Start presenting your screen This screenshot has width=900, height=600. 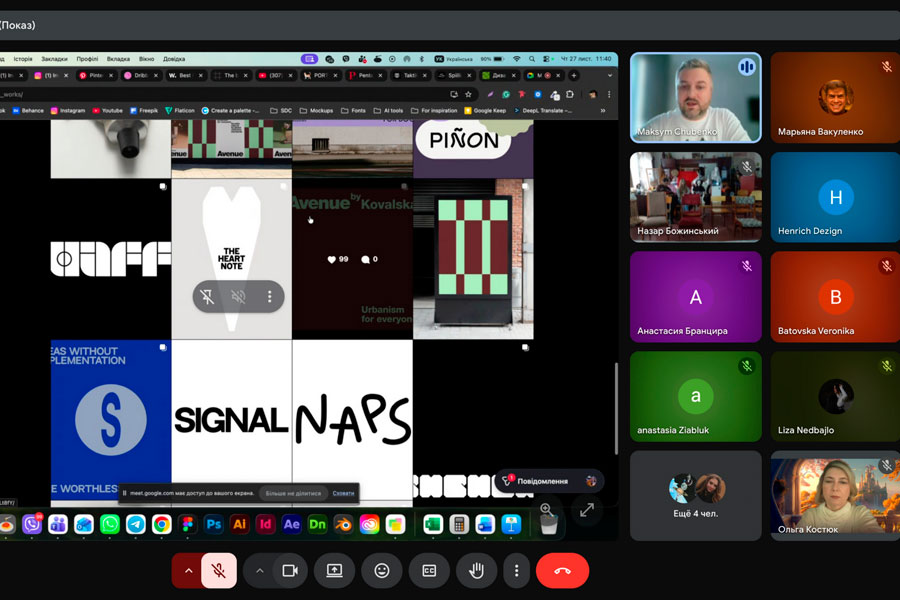(334, 570)
